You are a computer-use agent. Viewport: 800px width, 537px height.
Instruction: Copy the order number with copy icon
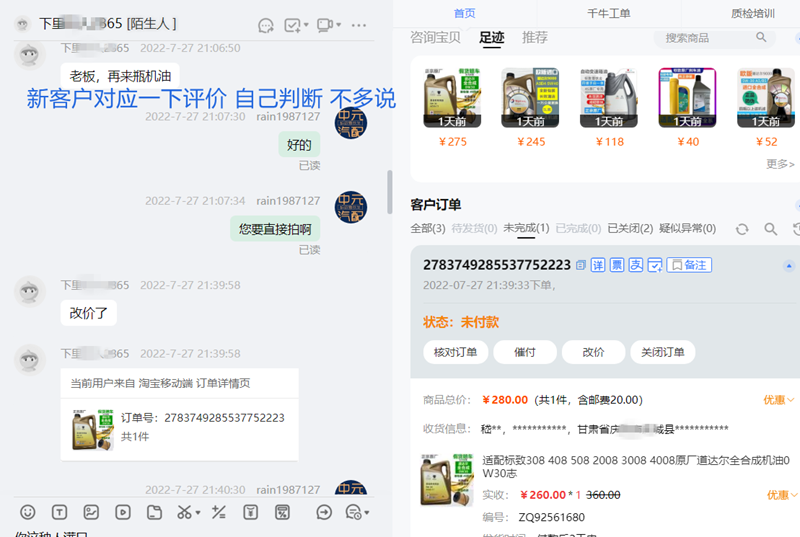pos(581,265)
